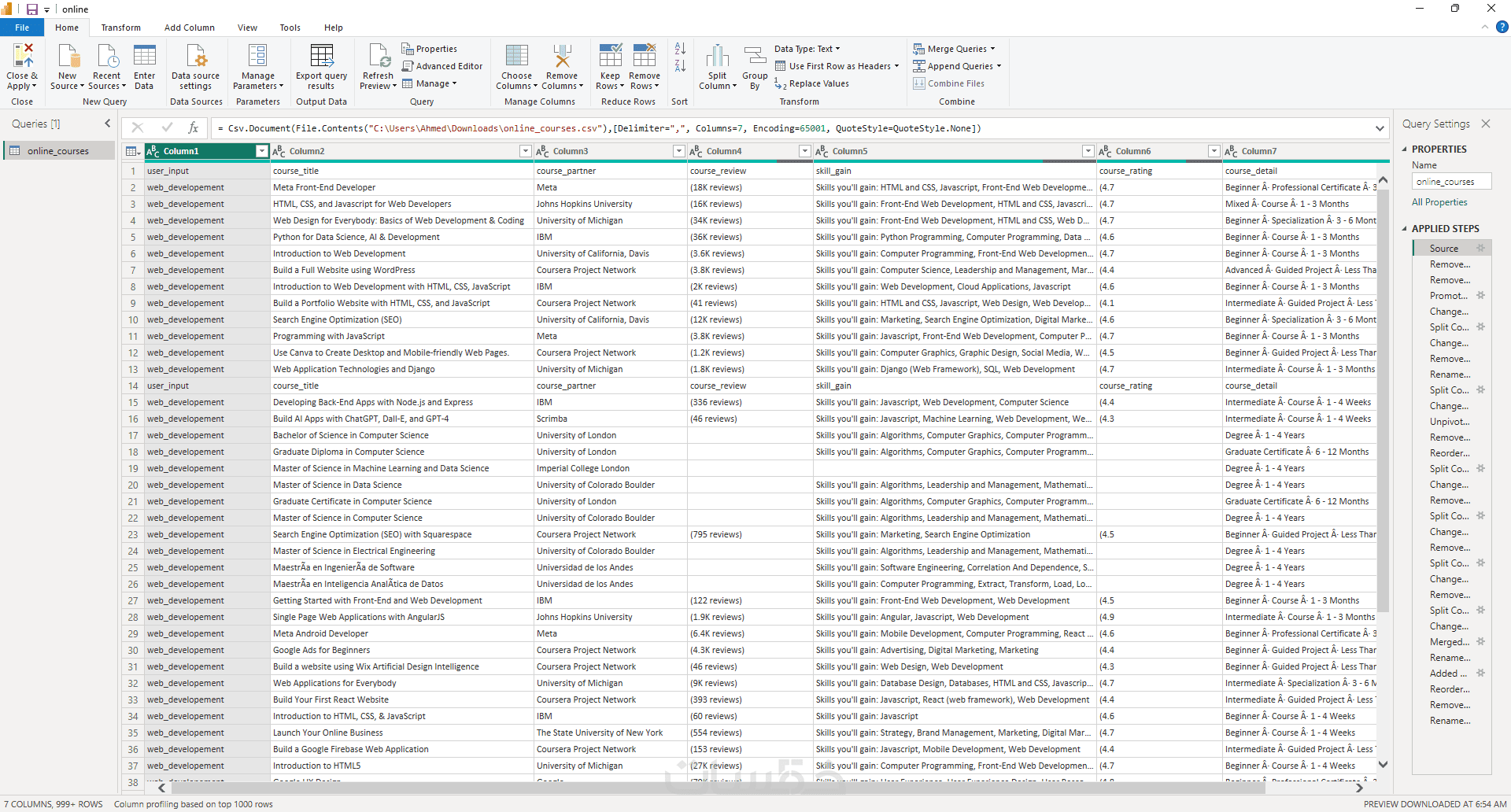Switch to the Add Column tab
The image size is (1511, 812).
click(x=189, y=28)
